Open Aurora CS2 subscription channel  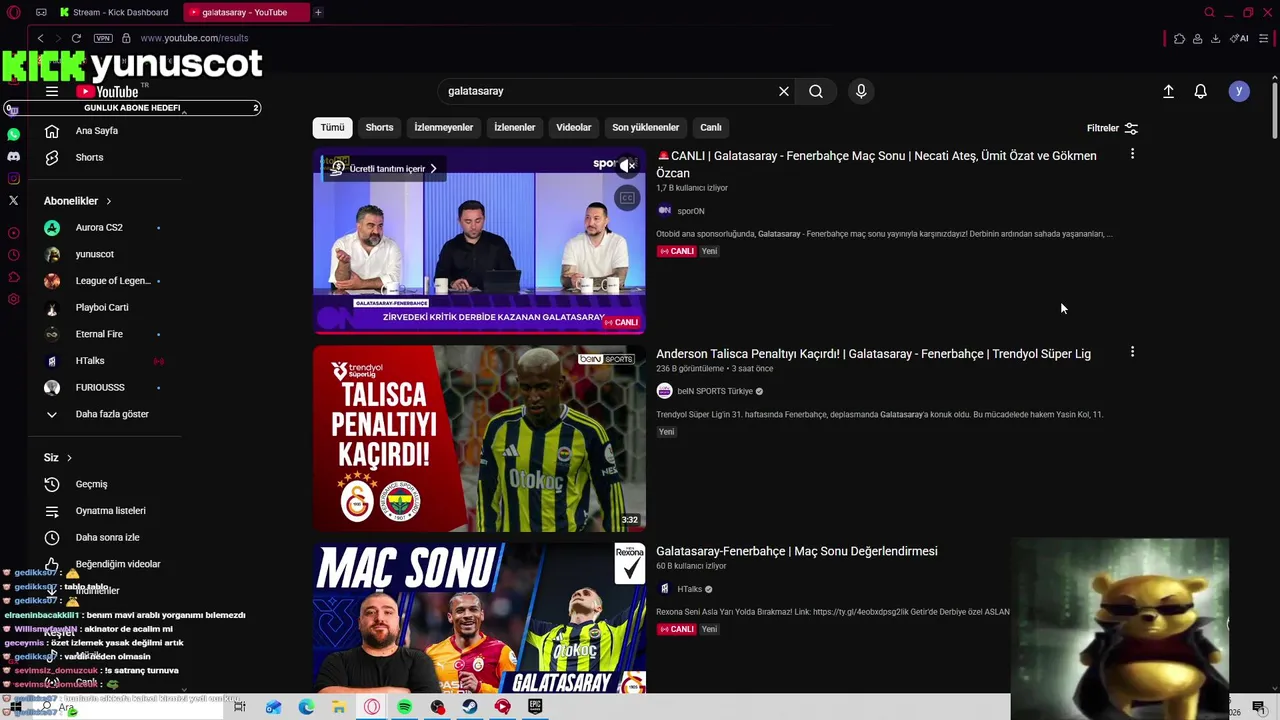click(x=99, y=227)
